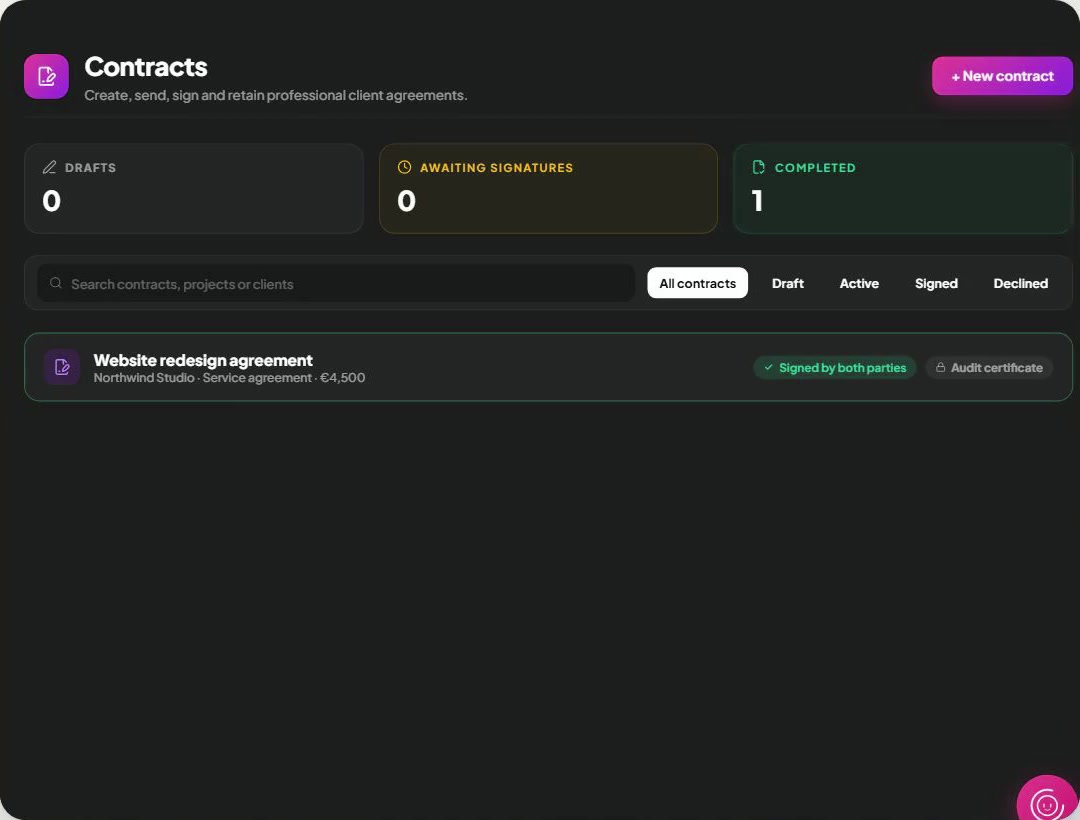
Task: Open the smiley chat assistant bubble
Action: (x=1048, y=799)
